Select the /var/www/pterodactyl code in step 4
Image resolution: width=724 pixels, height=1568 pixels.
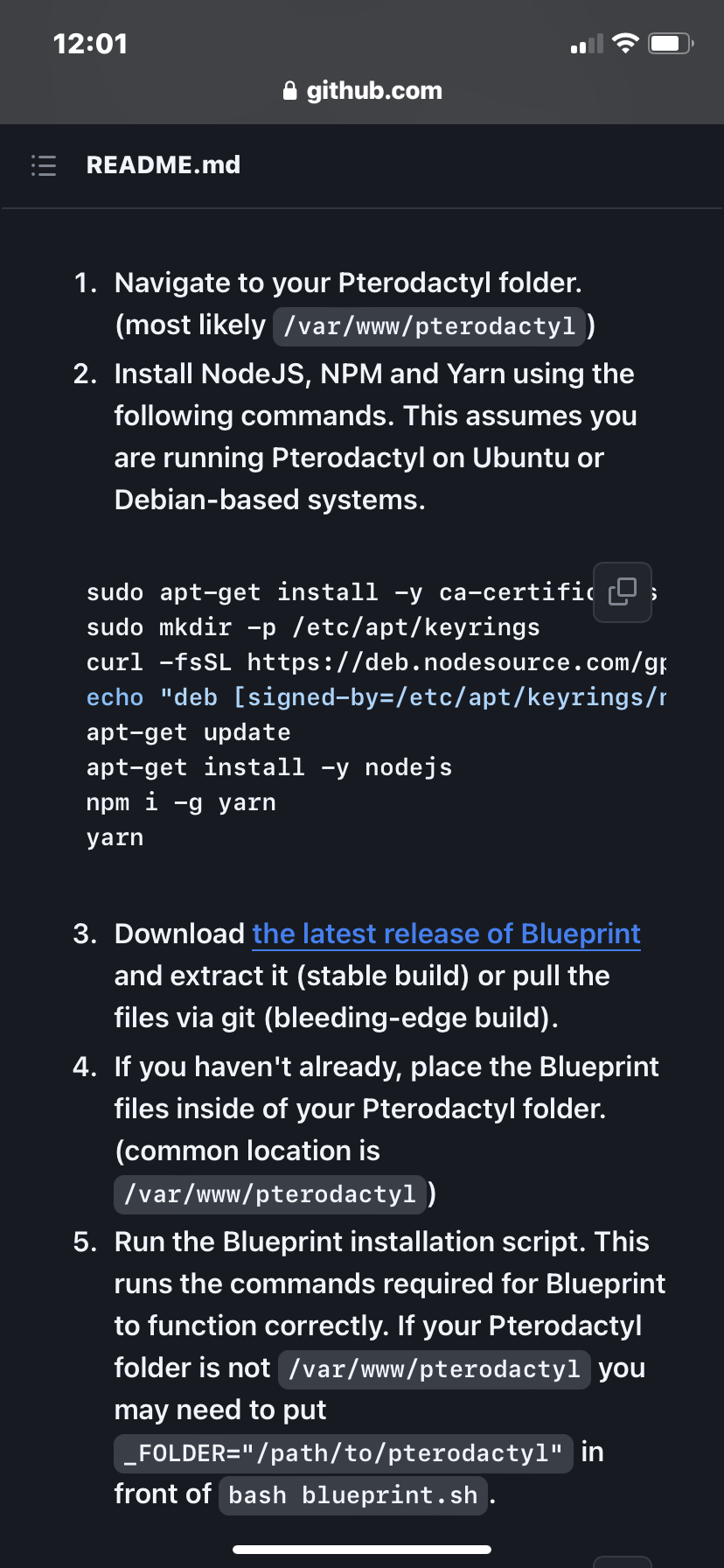click(270, 1194)
